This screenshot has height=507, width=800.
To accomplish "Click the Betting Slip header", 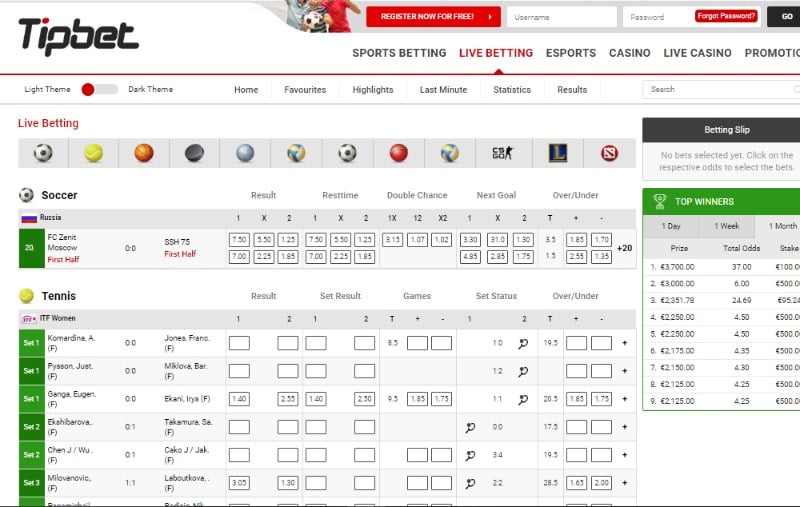I will 721,130.
